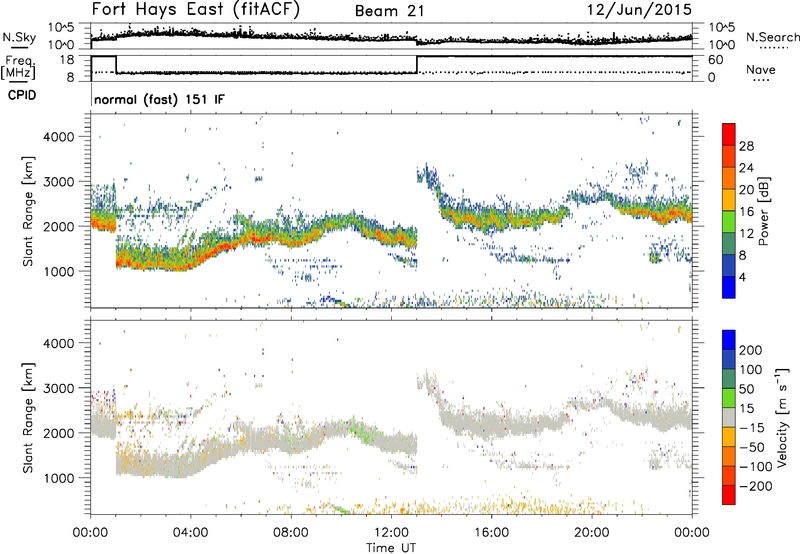Click the '200' tick on velocity colorbar
Screen dimensions: 800x554
coord(751,350)
